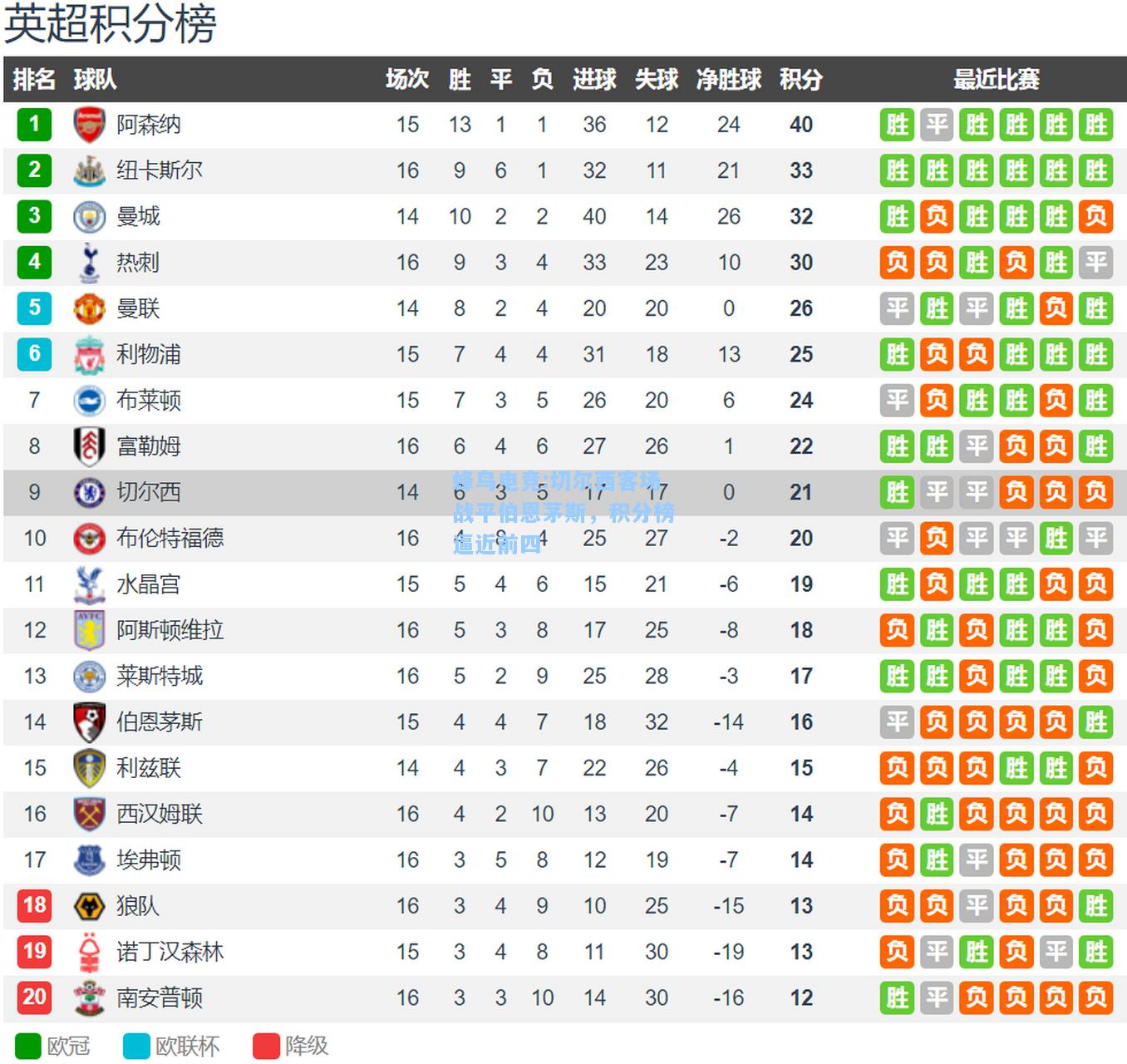Select the 最近比赛 column header
Viewport: 1127px width, 1064px height.
click(996, 80)
